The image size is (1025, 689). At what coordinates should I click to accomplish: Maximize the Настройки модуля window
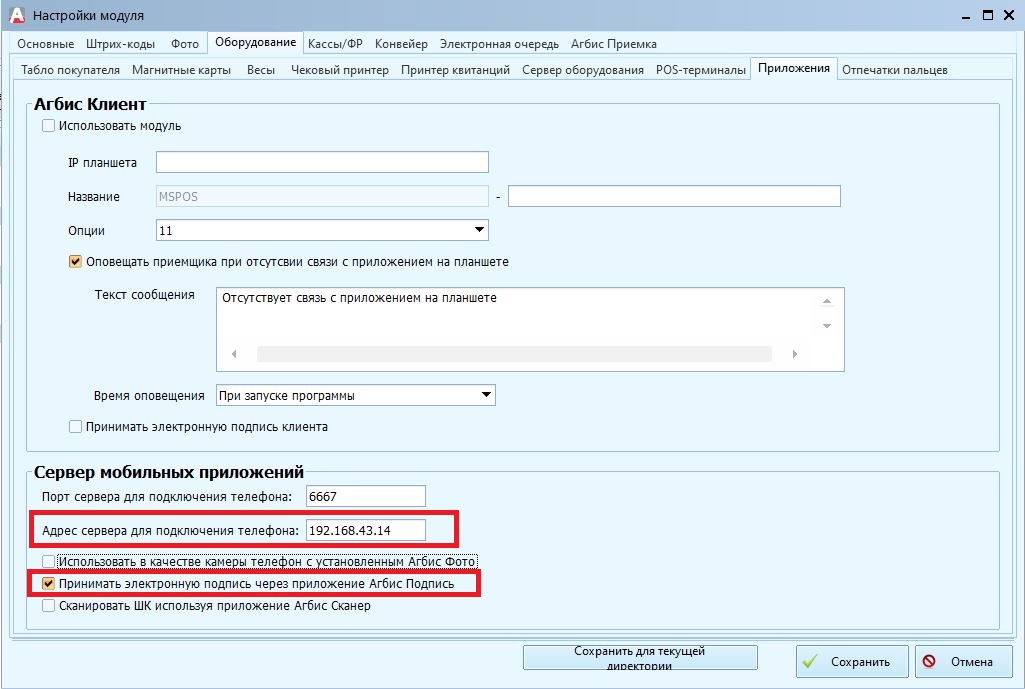coord(988,15)
